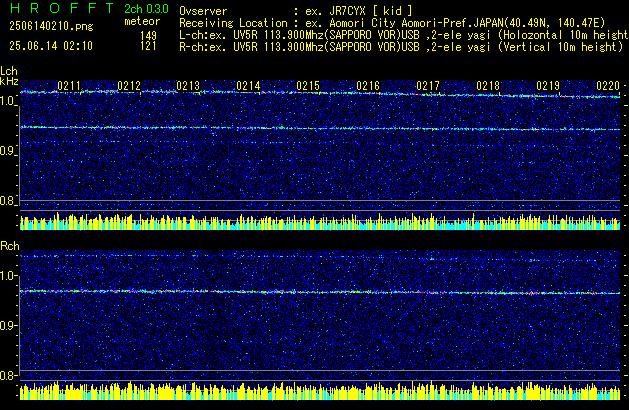Click the Rch yellow signal-level bar graph
Screen dimensions: 629x410
tap(320, 391)
